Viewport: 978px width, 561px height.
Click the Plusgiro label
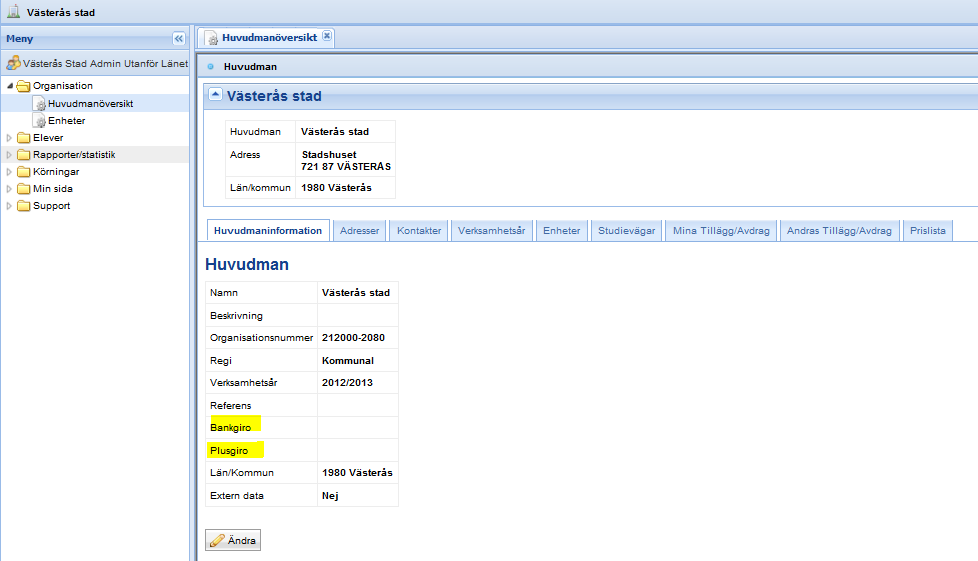(x=229, y=451)
